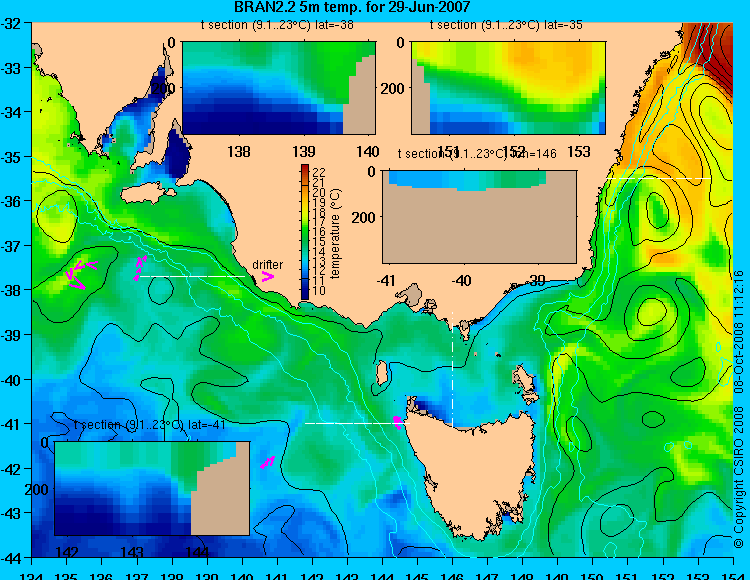Click "142" on the lat=-41 inset axis
Image resolution: width=750 pixels, height=580 pixels.
[67, 552]
